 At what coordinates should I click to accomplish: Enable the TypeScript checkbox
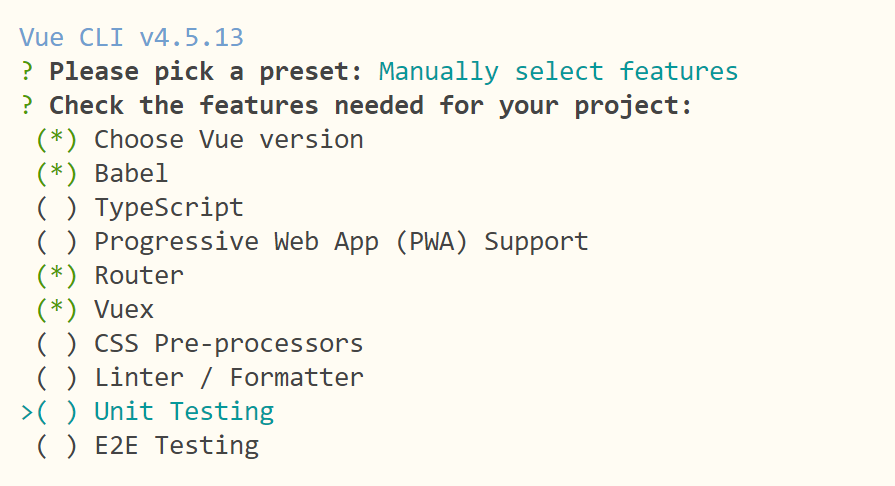pos(56,208)
